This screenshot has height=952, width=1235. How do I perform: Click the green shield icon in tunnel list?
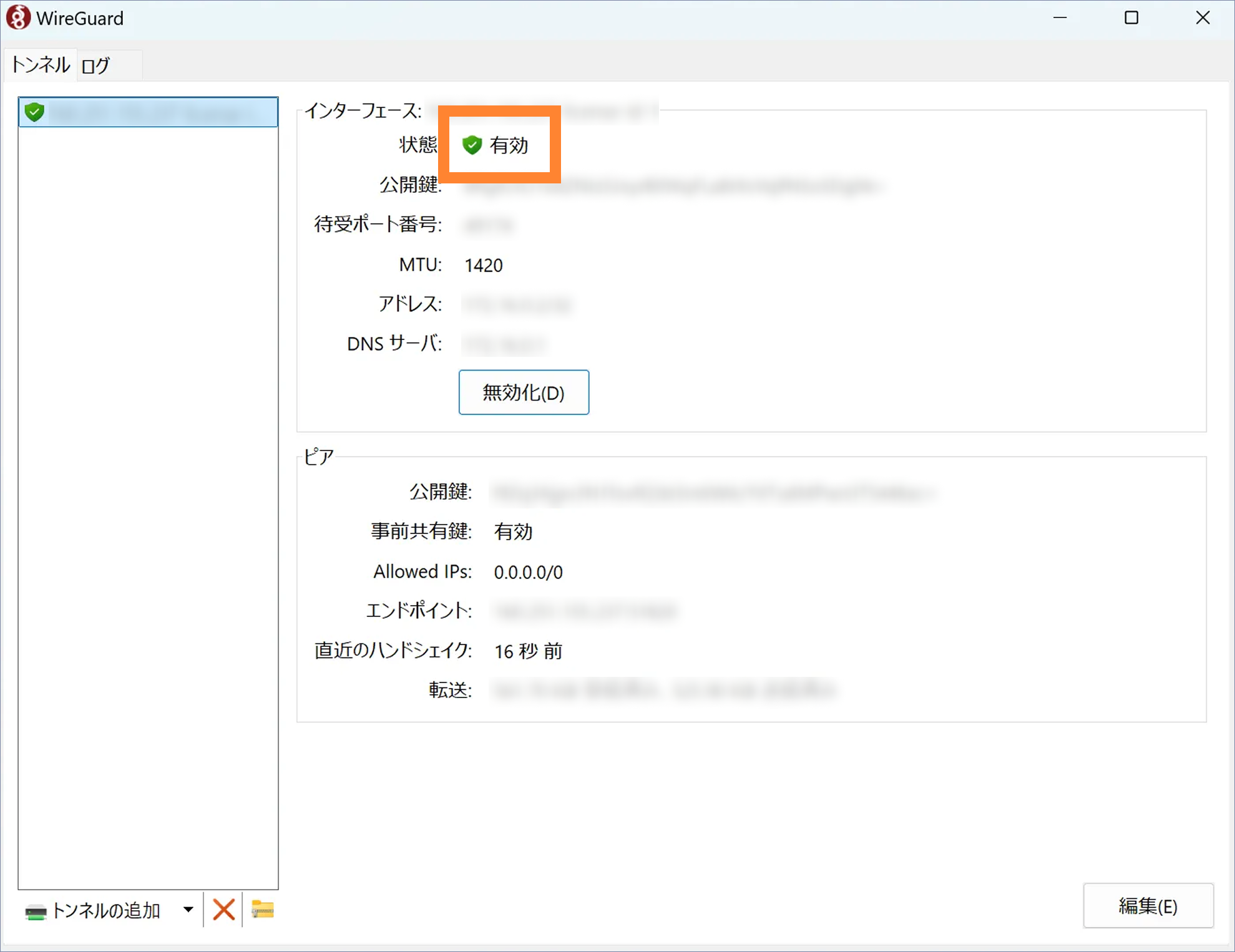coord(34,112)
